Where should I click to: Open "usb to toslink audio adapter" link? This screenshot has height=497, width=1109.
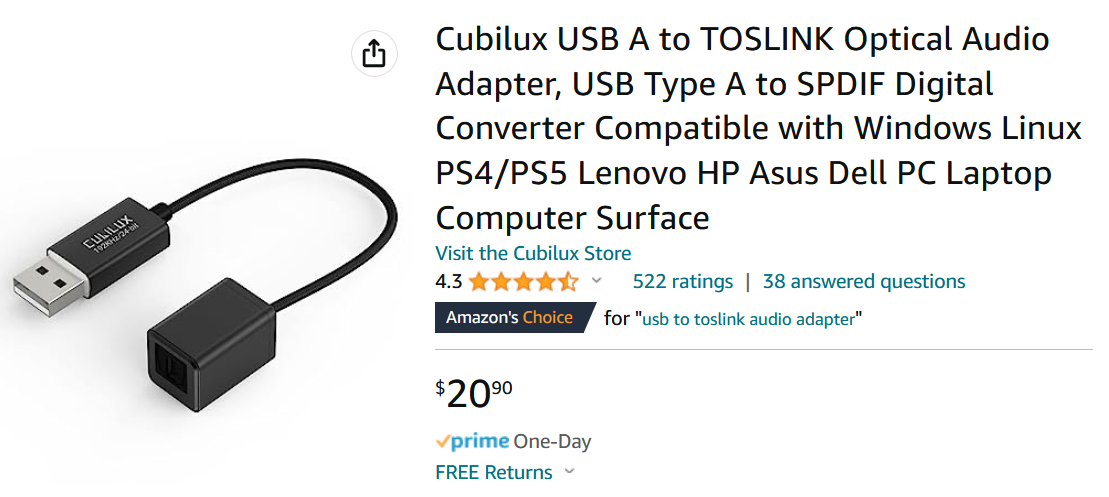(x=748, y=319)
